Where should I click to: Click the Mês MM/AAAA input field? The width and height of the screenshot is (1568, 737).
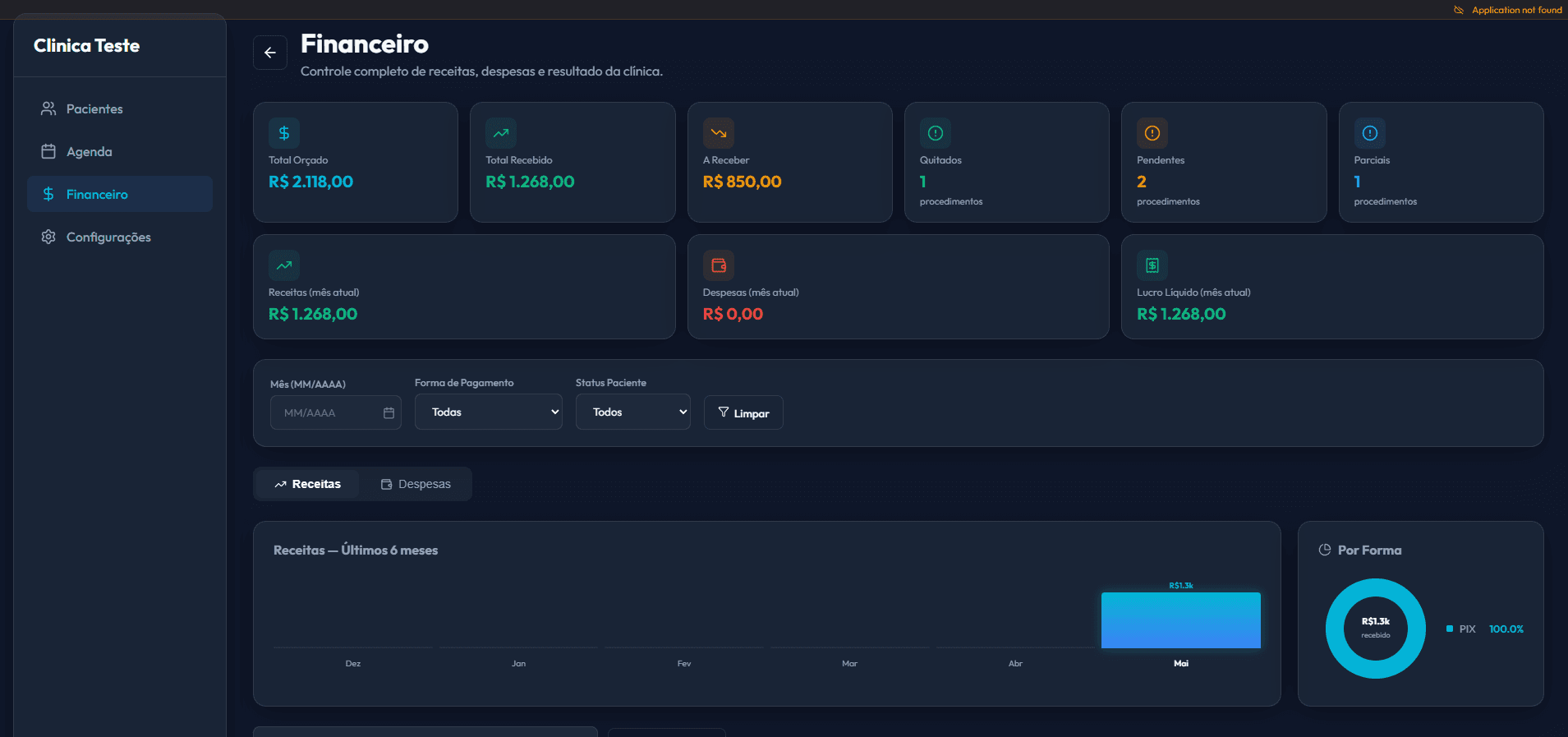click(x=336, y=412)
